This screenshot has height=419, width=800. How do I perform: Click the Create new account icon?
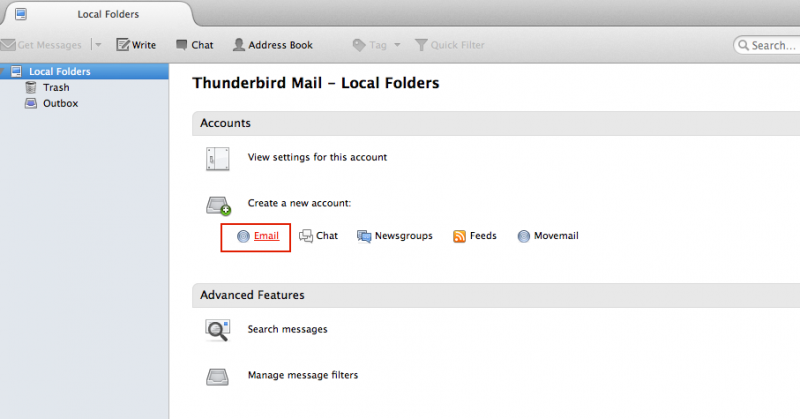[218, 205]
